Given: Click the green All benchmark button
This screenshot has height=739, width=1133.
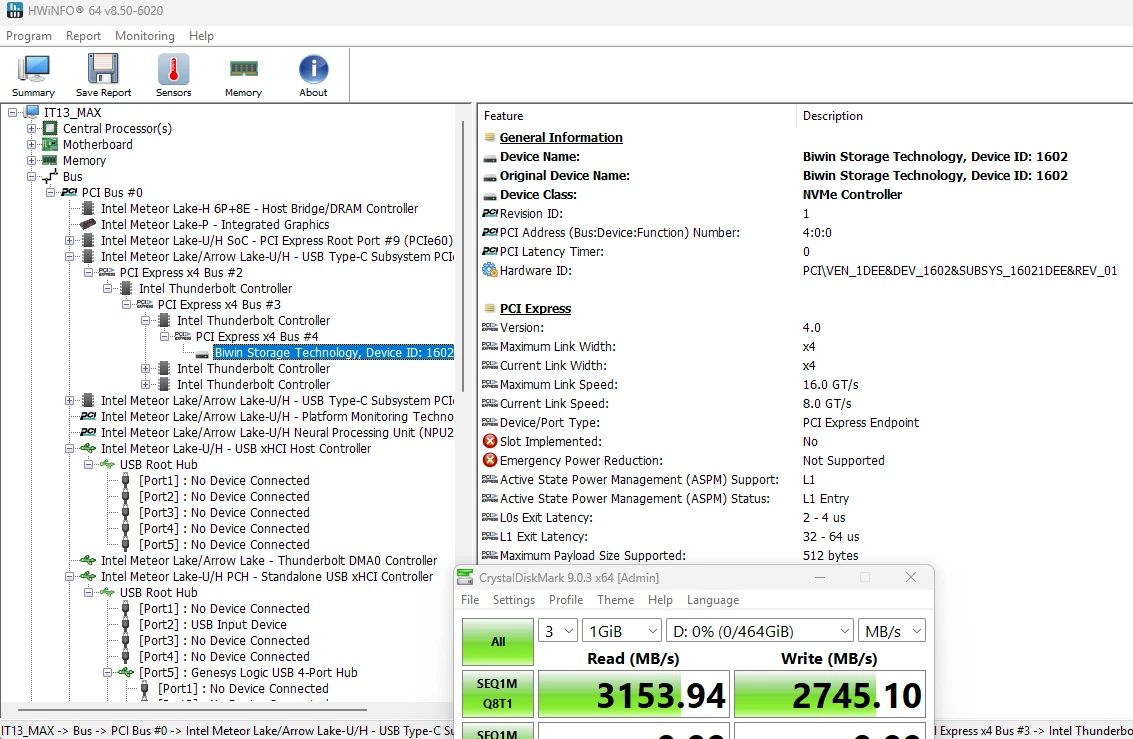Looking at the screenshot, I should pyautogui.click(x=498, y=641).
